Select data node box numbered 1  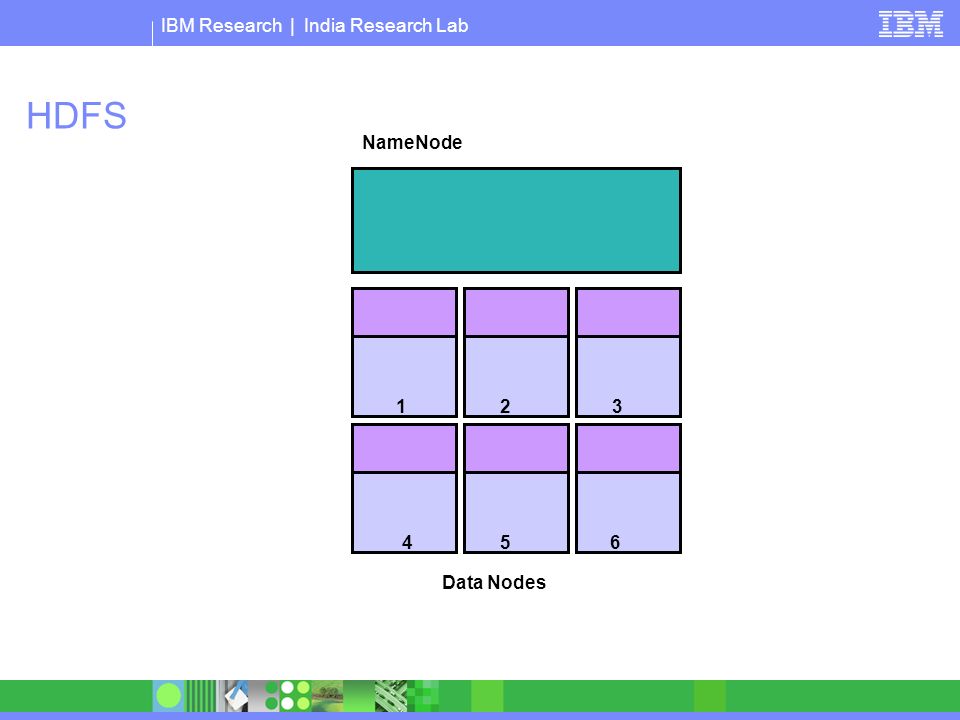pyautogui.click(x=404, y=352)
